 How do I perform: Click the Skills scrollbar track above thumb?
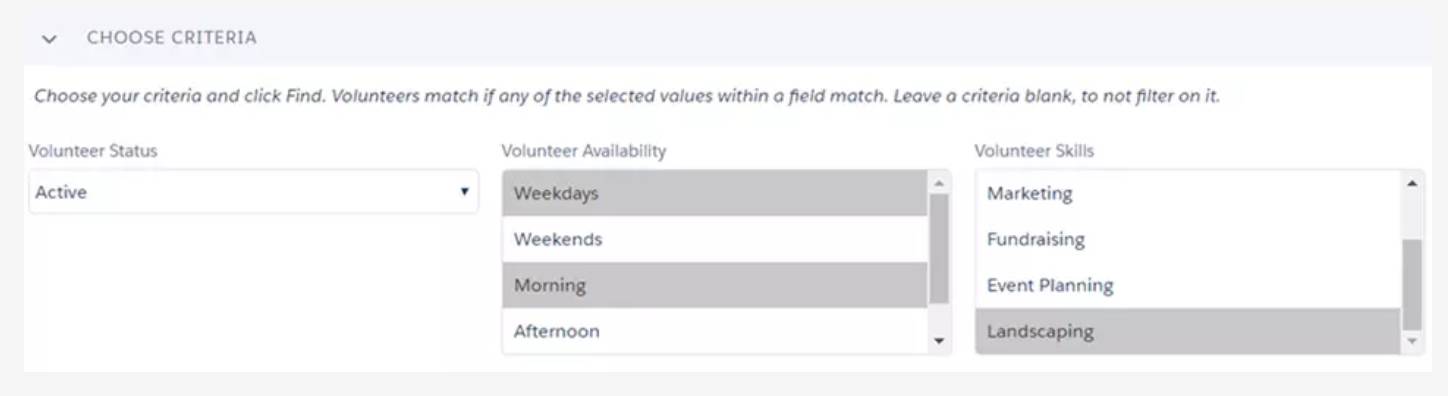pos(1412,216)
